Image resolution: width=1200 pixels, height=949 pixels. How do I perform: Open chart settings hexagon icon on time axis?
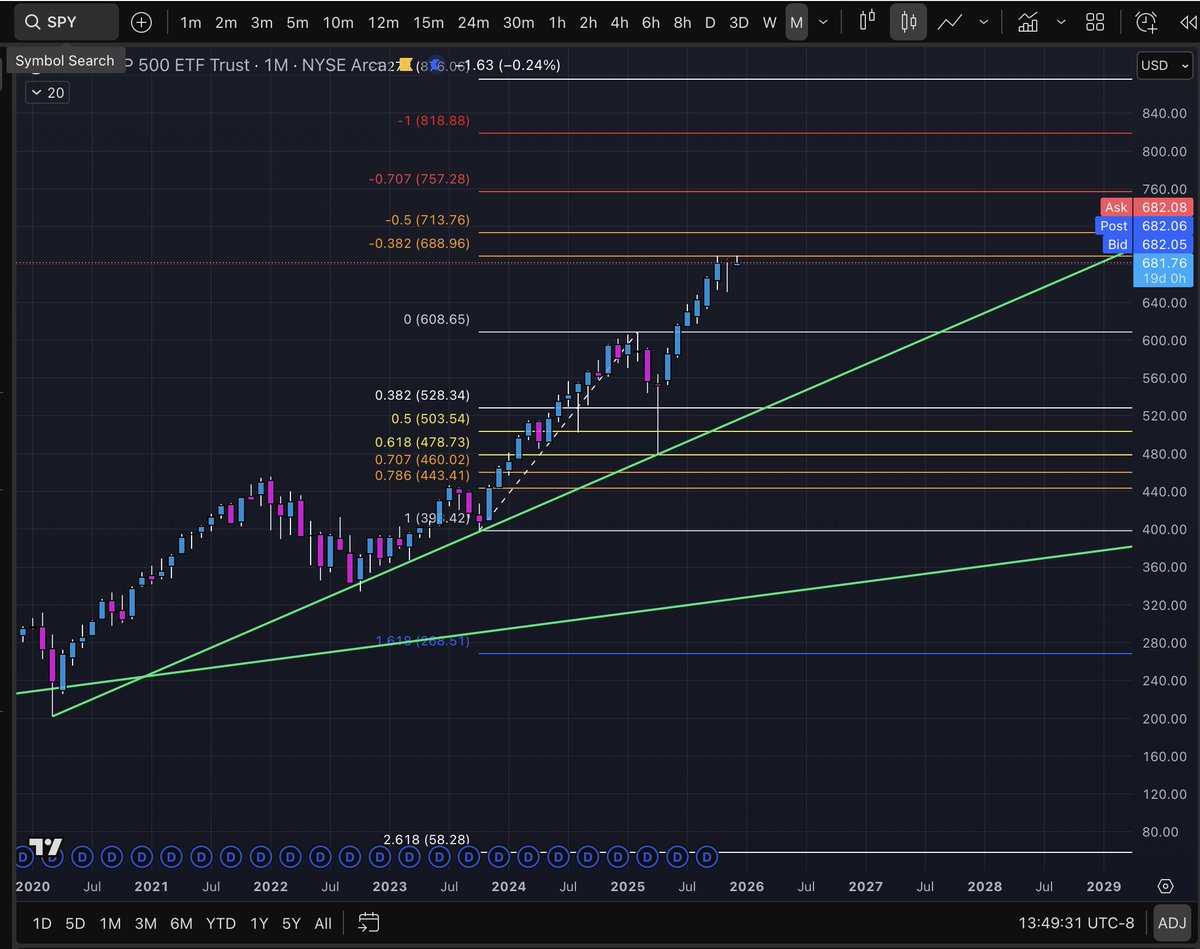tap(1166, 886)
